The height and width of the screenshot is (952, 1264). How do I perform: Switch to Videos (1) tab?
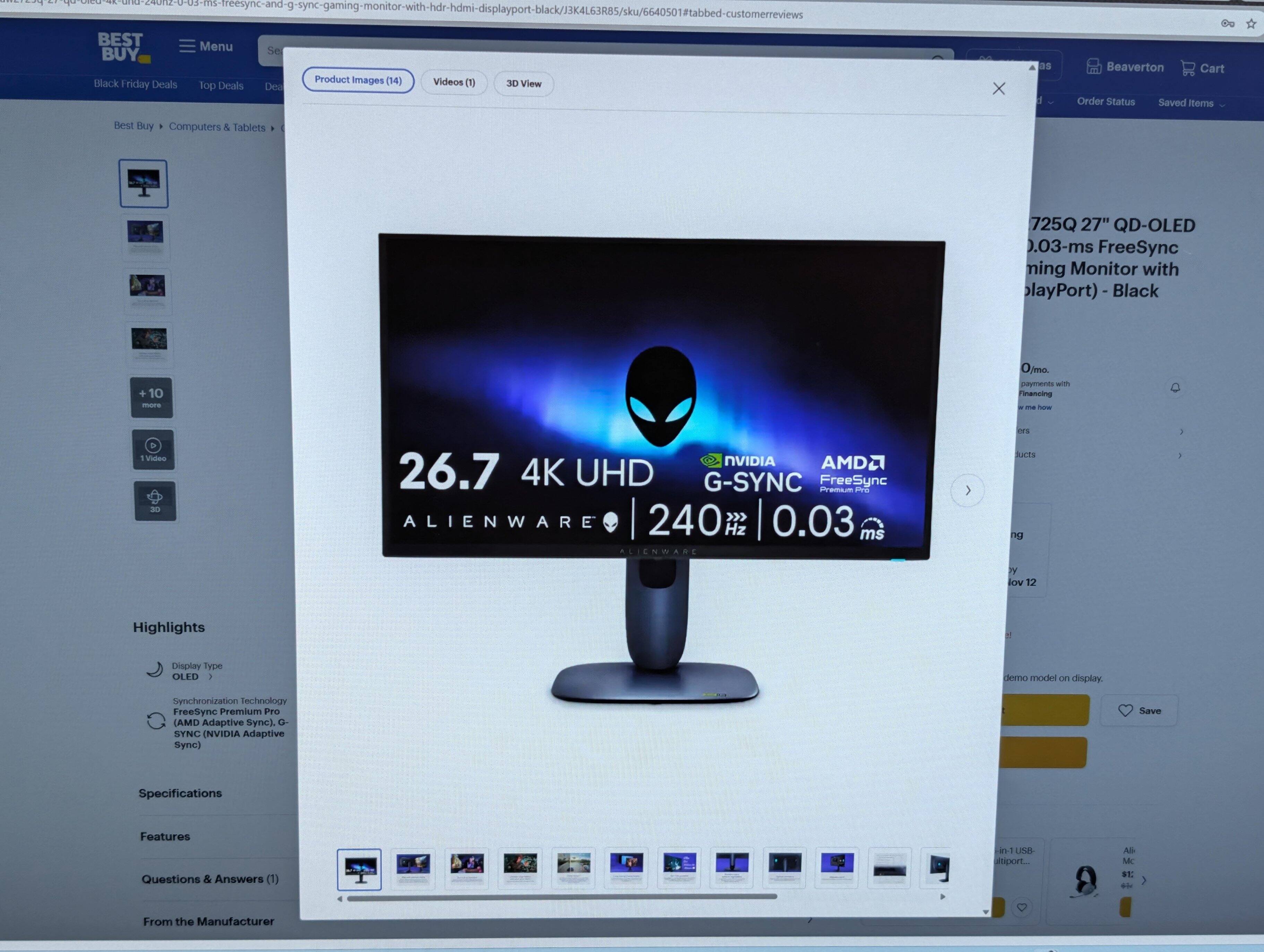click(454, 82)
